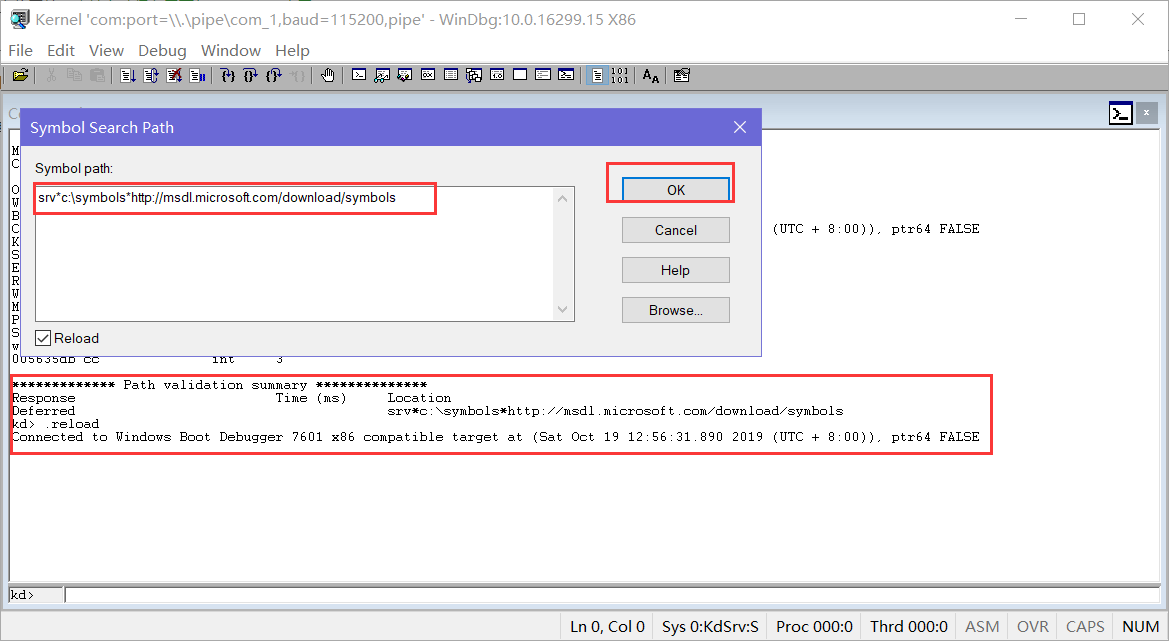Toggle the Reload checkbox
Image resolution: width=1169 pixels, height=641 pixels.
click(43, 338)
